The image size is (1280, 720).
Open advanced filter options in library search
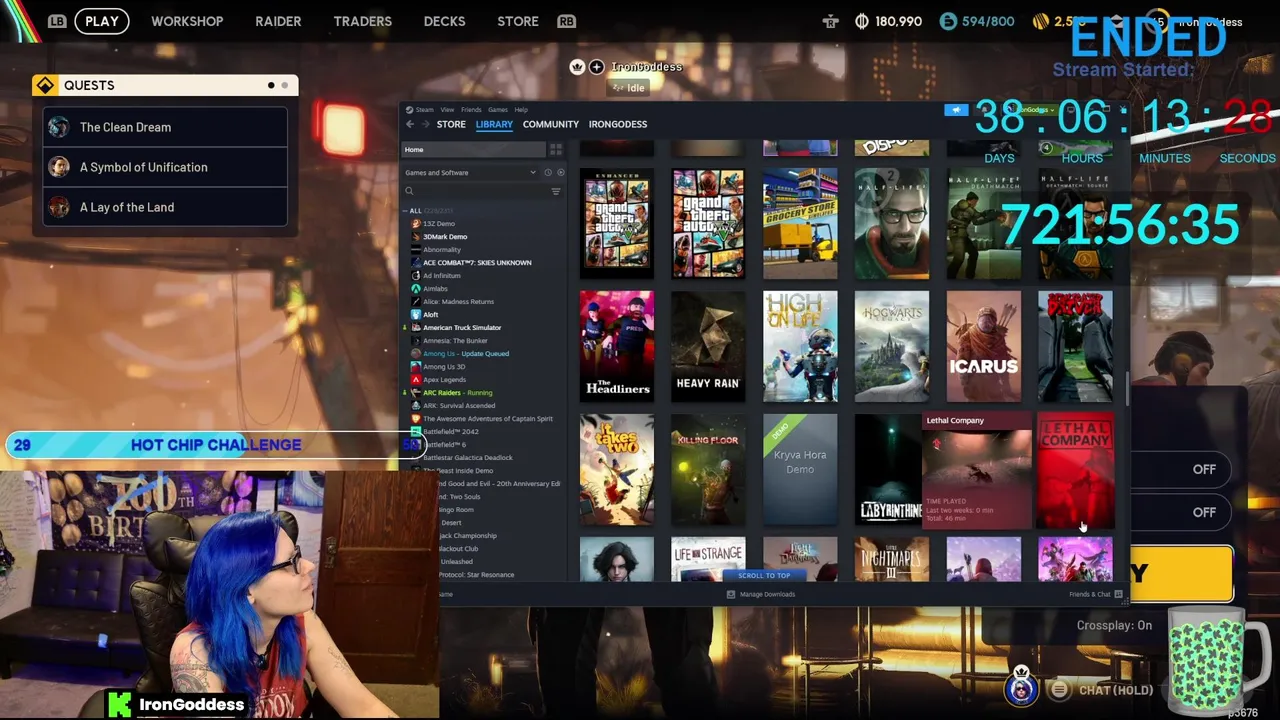click(556, 191)
